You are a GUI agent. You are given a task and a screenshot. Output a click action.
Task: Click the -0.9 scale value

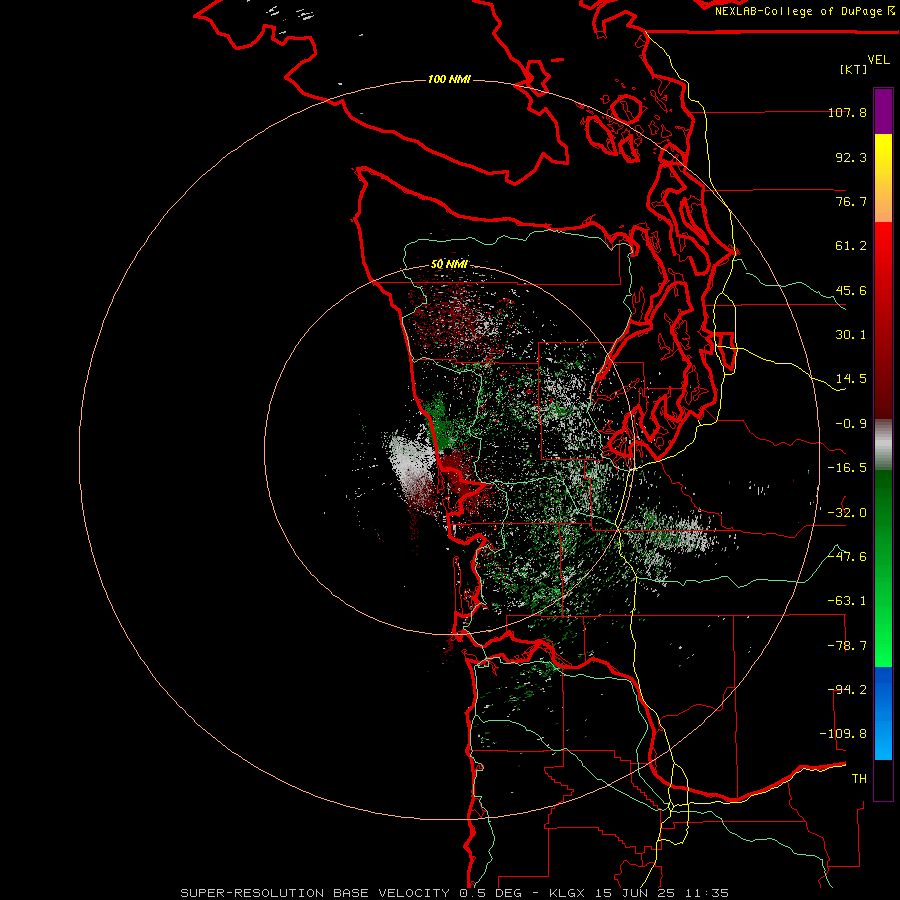tap(851, 424)
